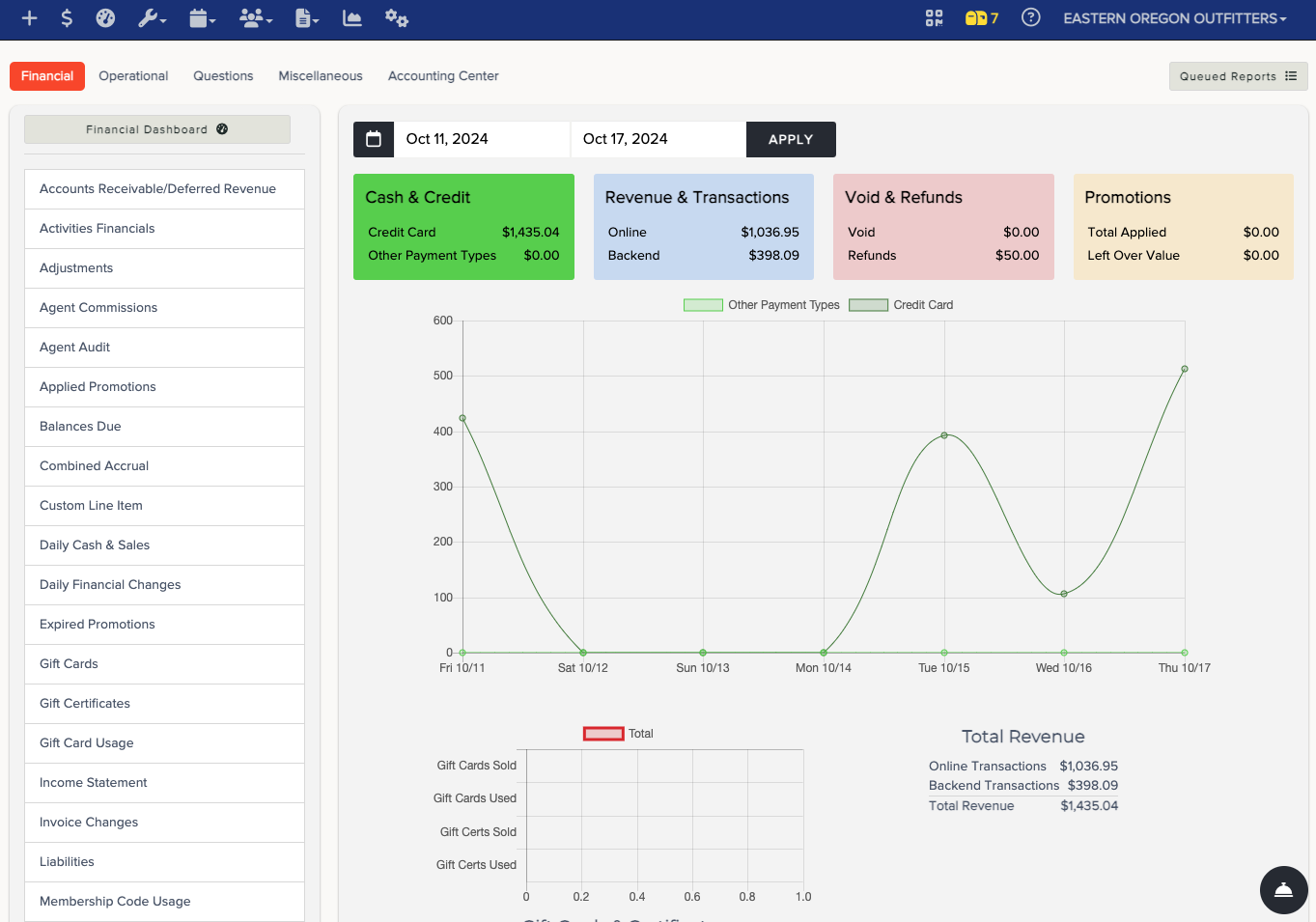Screen dimensions: 1316x922
Task: Open the dollar sign menu icon
Action: click(x=67, y=18)
